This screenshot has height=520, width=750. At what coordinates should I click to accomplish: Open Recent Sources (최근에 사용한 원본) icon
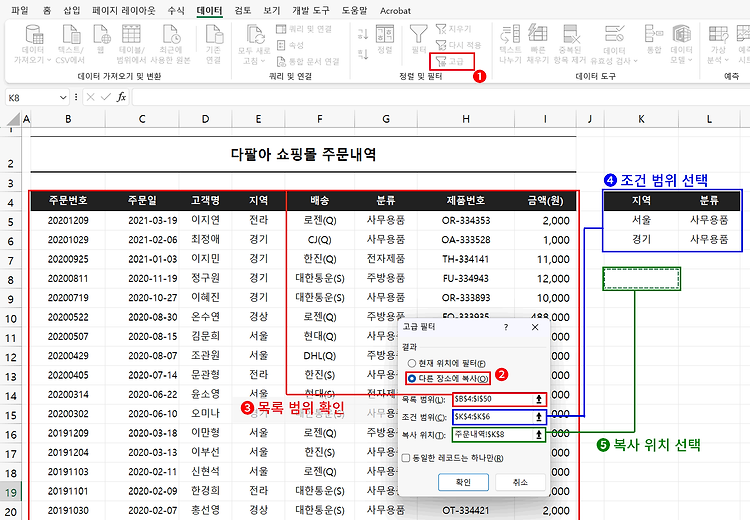point(171,34)
